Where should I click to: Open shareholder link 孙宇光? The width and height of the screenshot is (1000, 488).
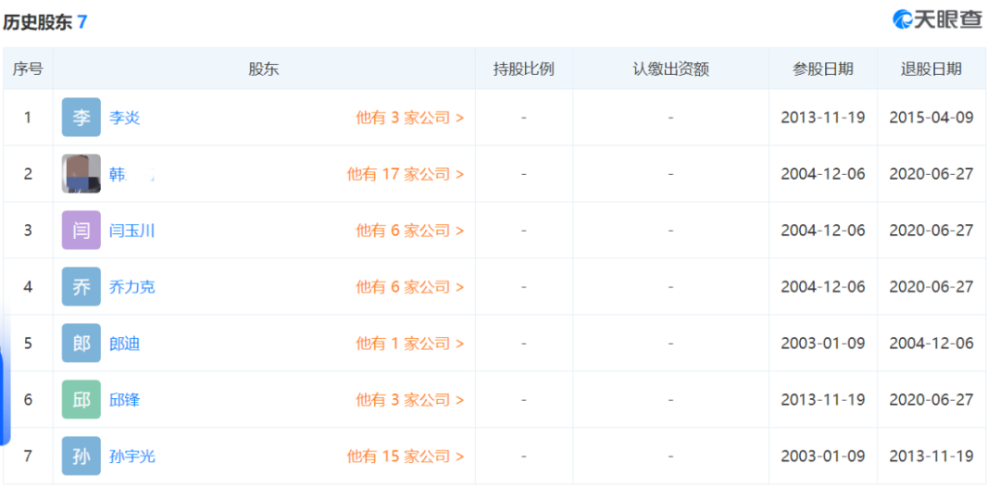pyautogui.click(x=132, y=457)
